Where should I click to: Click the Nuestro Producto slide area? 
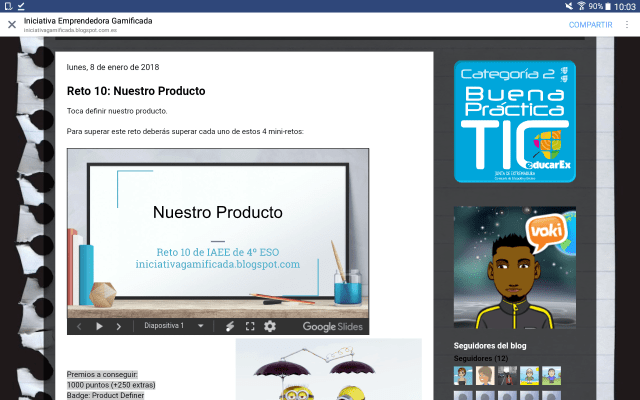(x=218, y=232)
